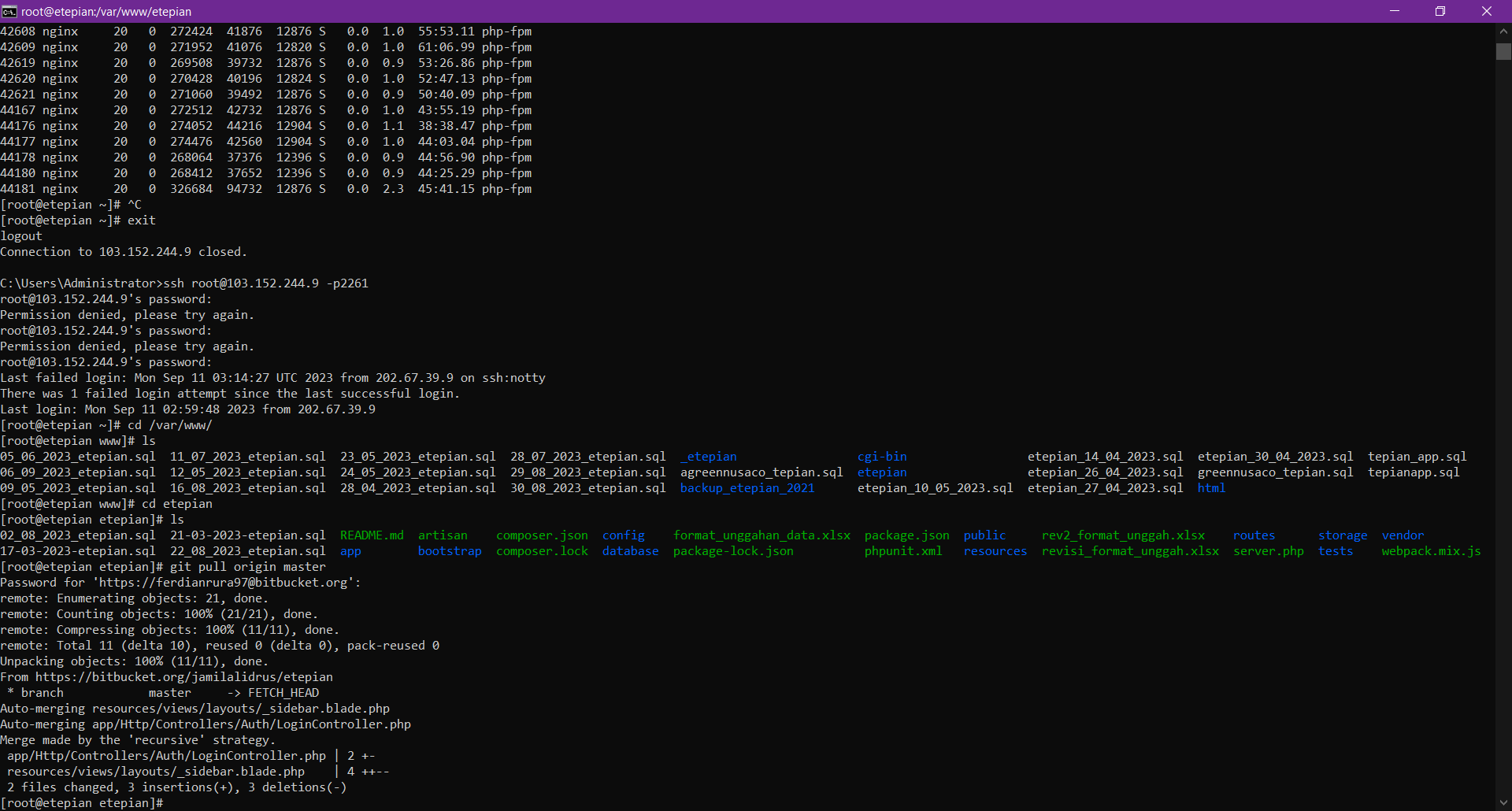The image size is (1512, 811).
Task: Minimize the terminal window
Action: (1395, 11)
